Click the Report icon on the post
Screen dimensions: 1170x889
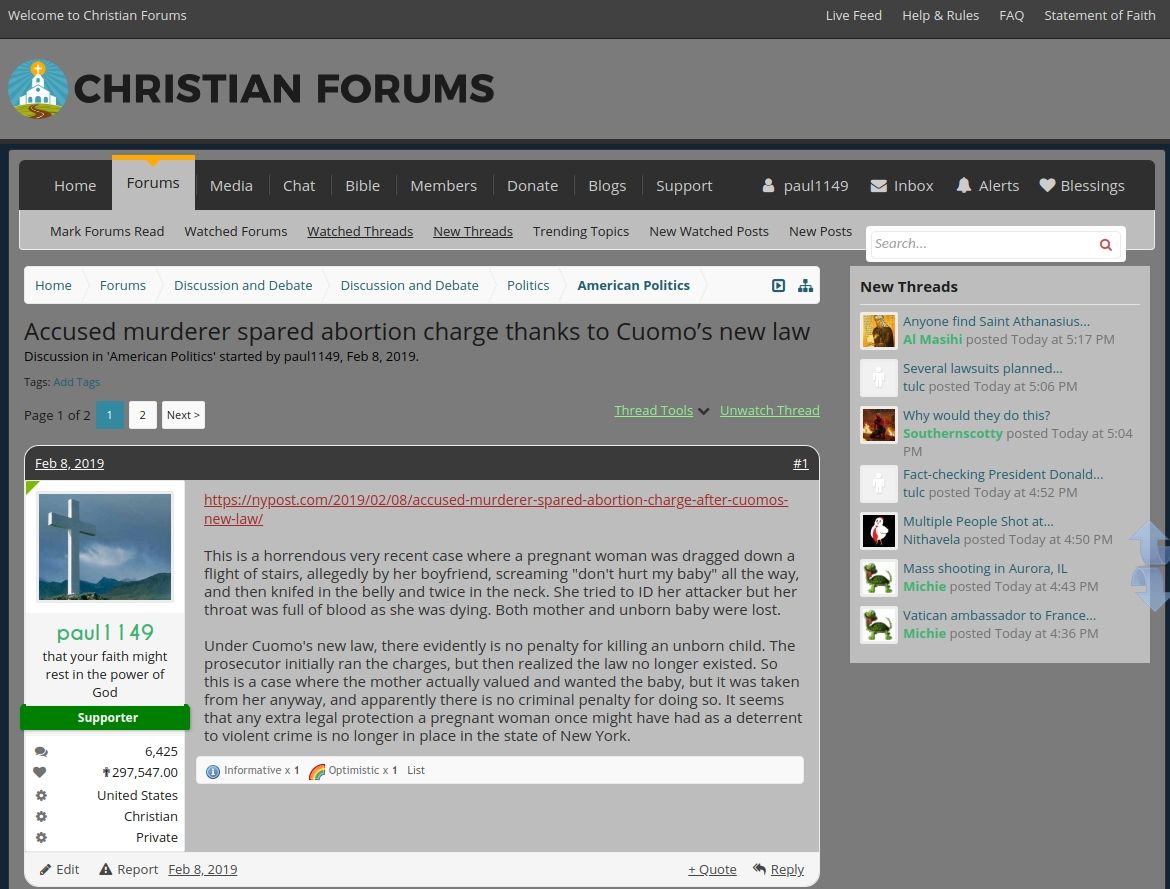coord(108,869)
